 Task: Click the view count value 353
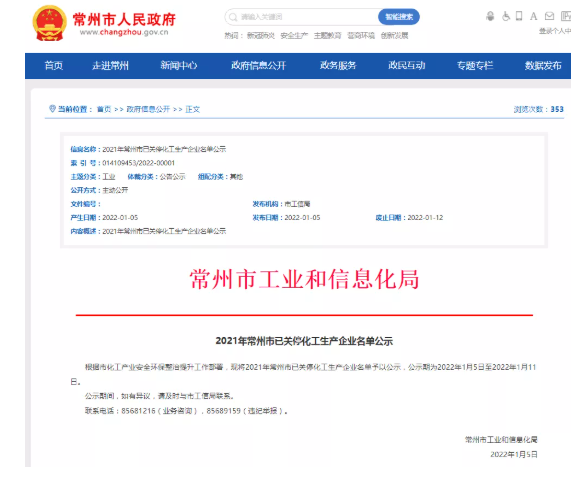[557, 109]
